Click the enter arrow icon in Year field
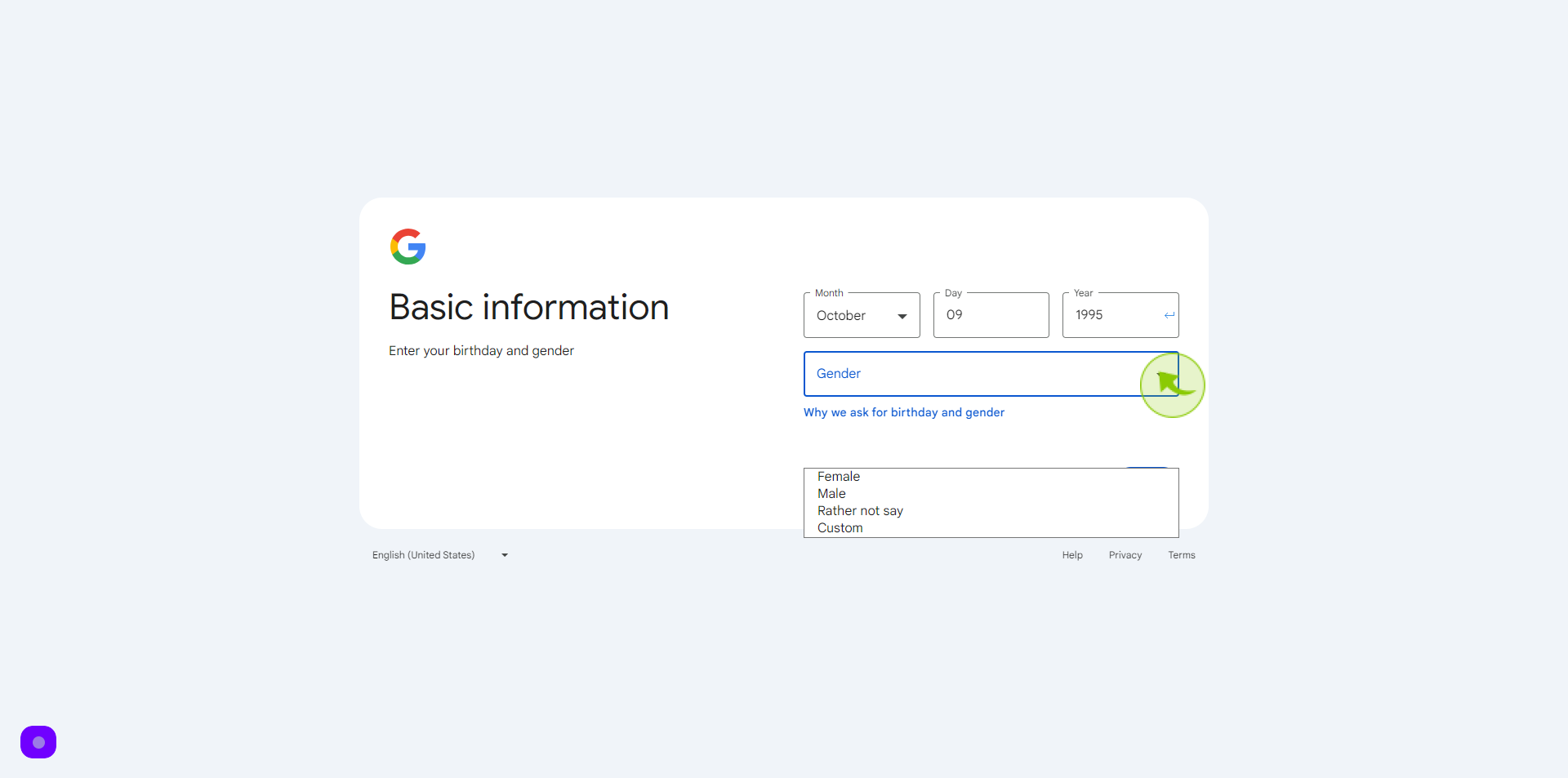This screenshot has height=778, width=1568. (1169, 315)
